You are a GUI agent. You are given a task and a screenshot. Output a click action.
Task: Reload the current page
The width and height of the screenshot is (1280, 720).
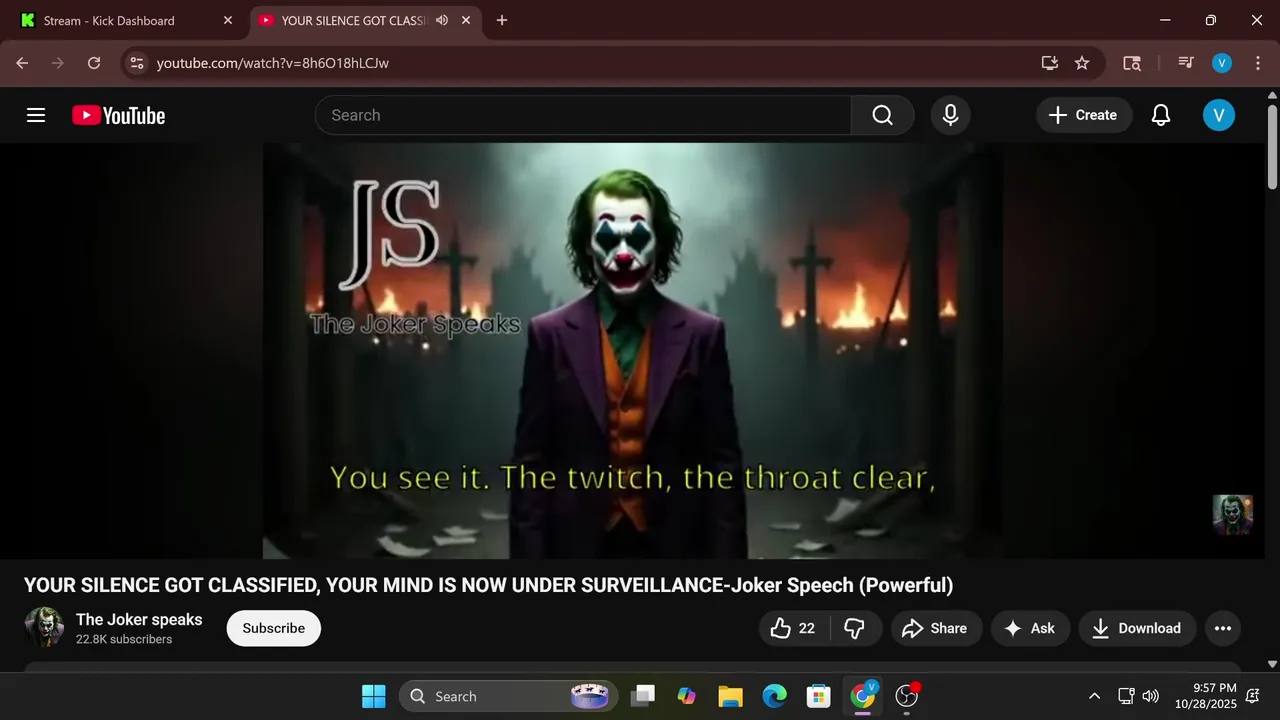coord(94,63)
